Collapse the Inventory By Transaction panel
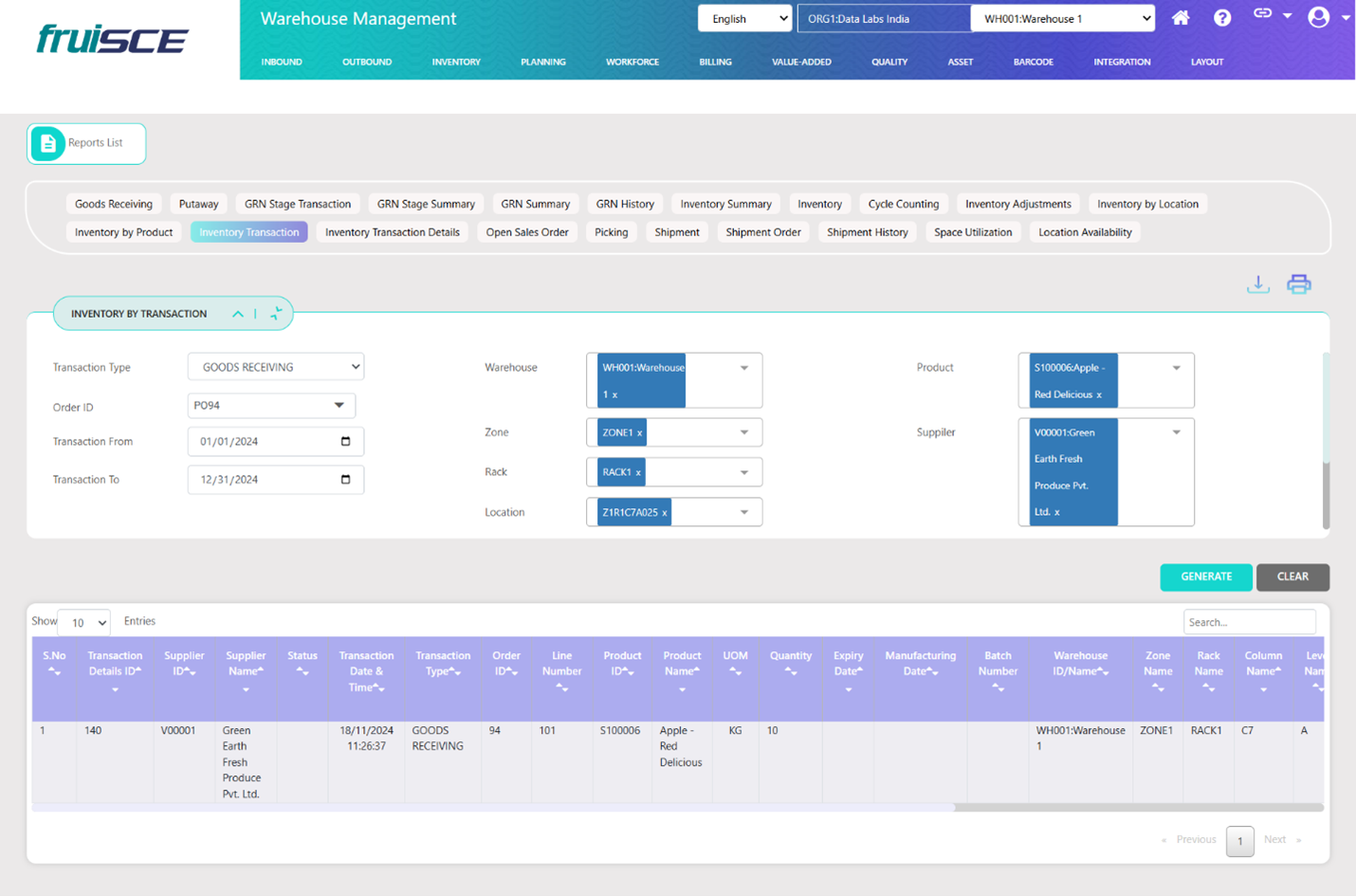Screen dimensions: 1356x896 [x=238, y=314]
